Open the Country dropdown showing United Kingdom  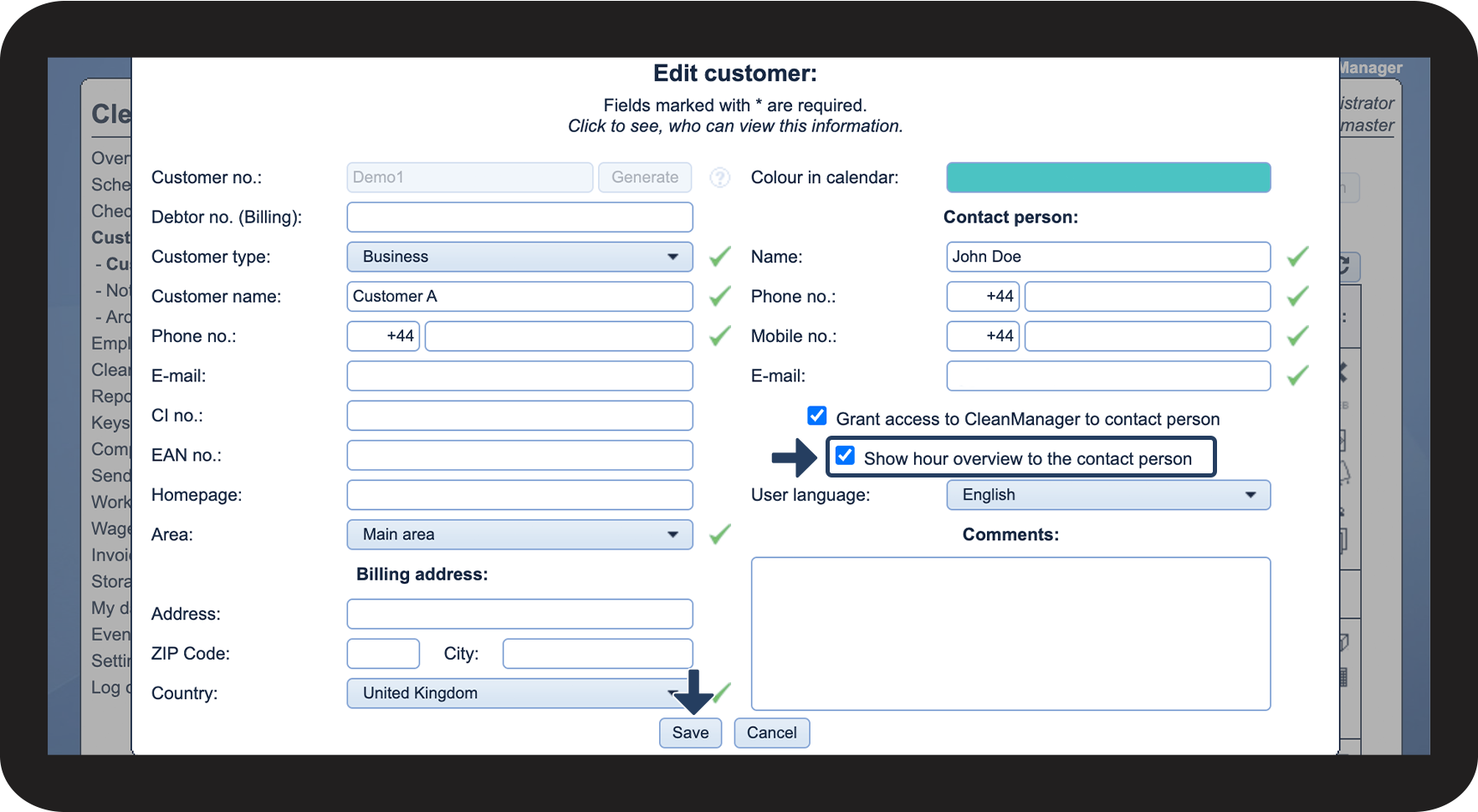click(519, 693)
